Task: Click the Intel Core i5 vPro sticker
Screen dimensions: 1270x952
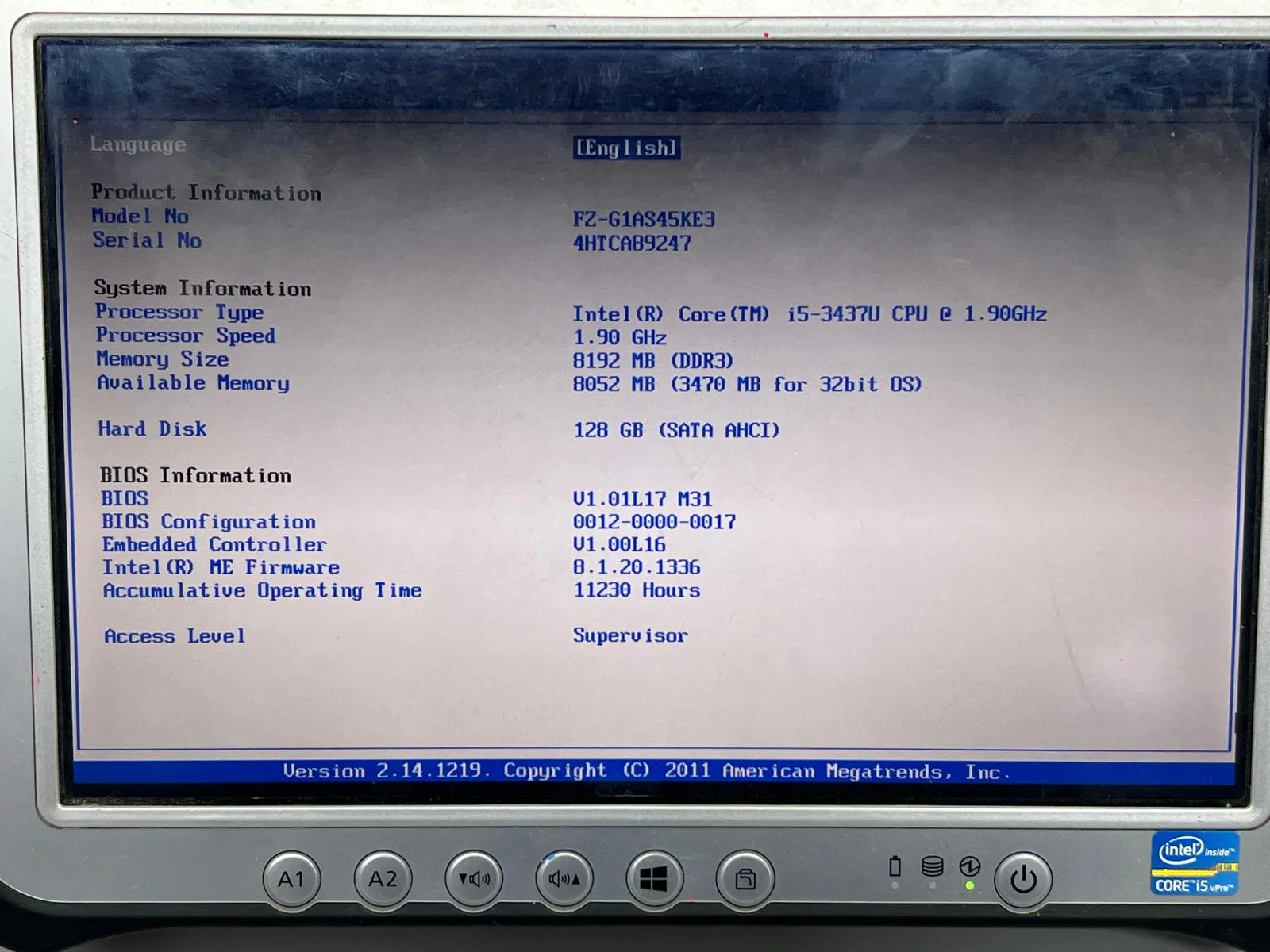Action: coord(1195,863)
